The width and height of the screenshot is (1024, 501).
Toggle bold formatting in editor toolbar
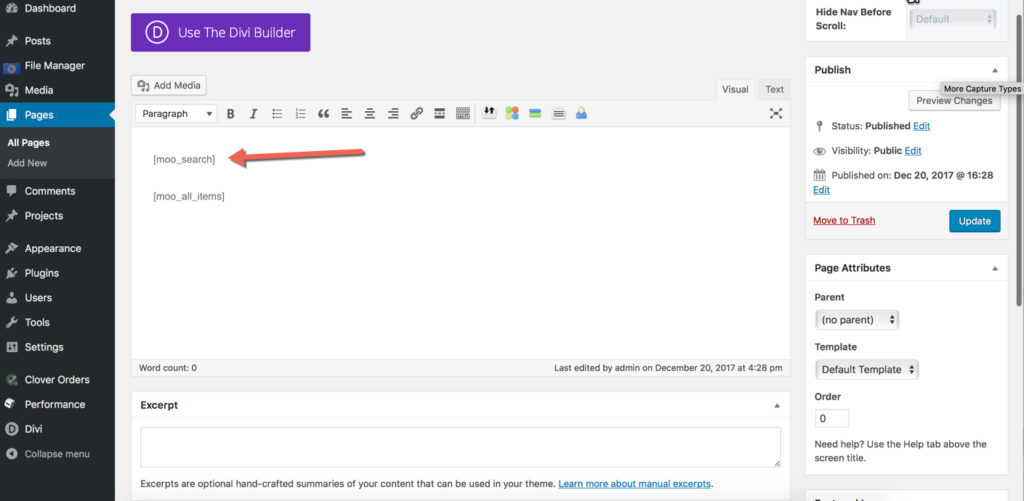click(231, 114)
